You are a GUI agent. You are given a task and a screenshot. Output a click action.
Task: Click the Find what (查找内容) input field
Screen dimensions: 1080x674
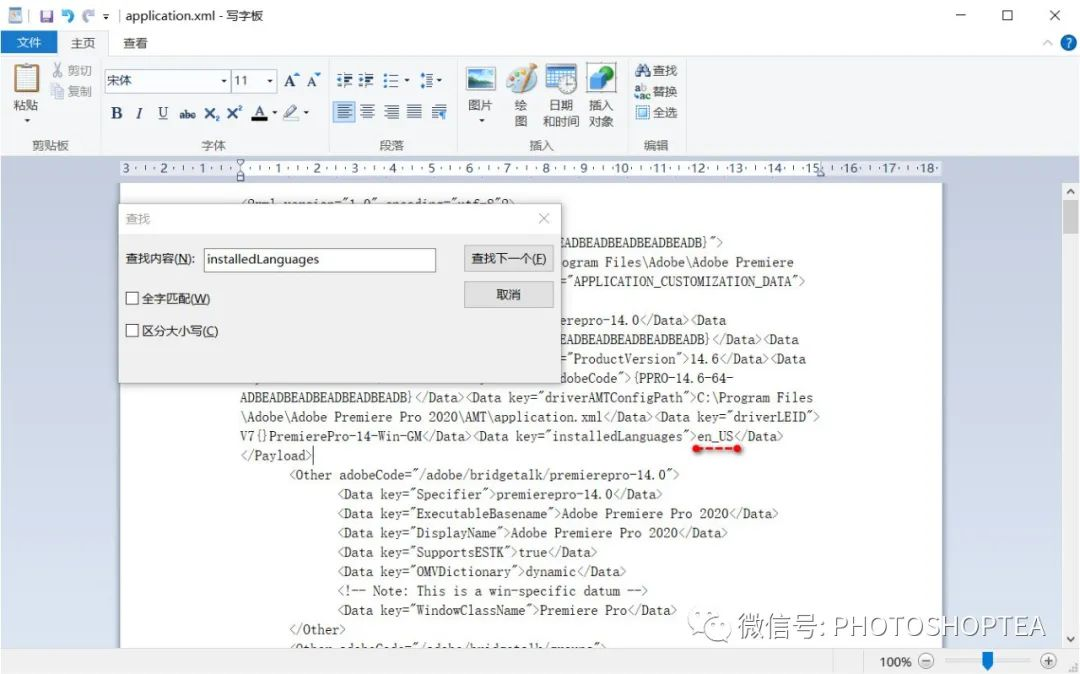click(x=320, y=260)
